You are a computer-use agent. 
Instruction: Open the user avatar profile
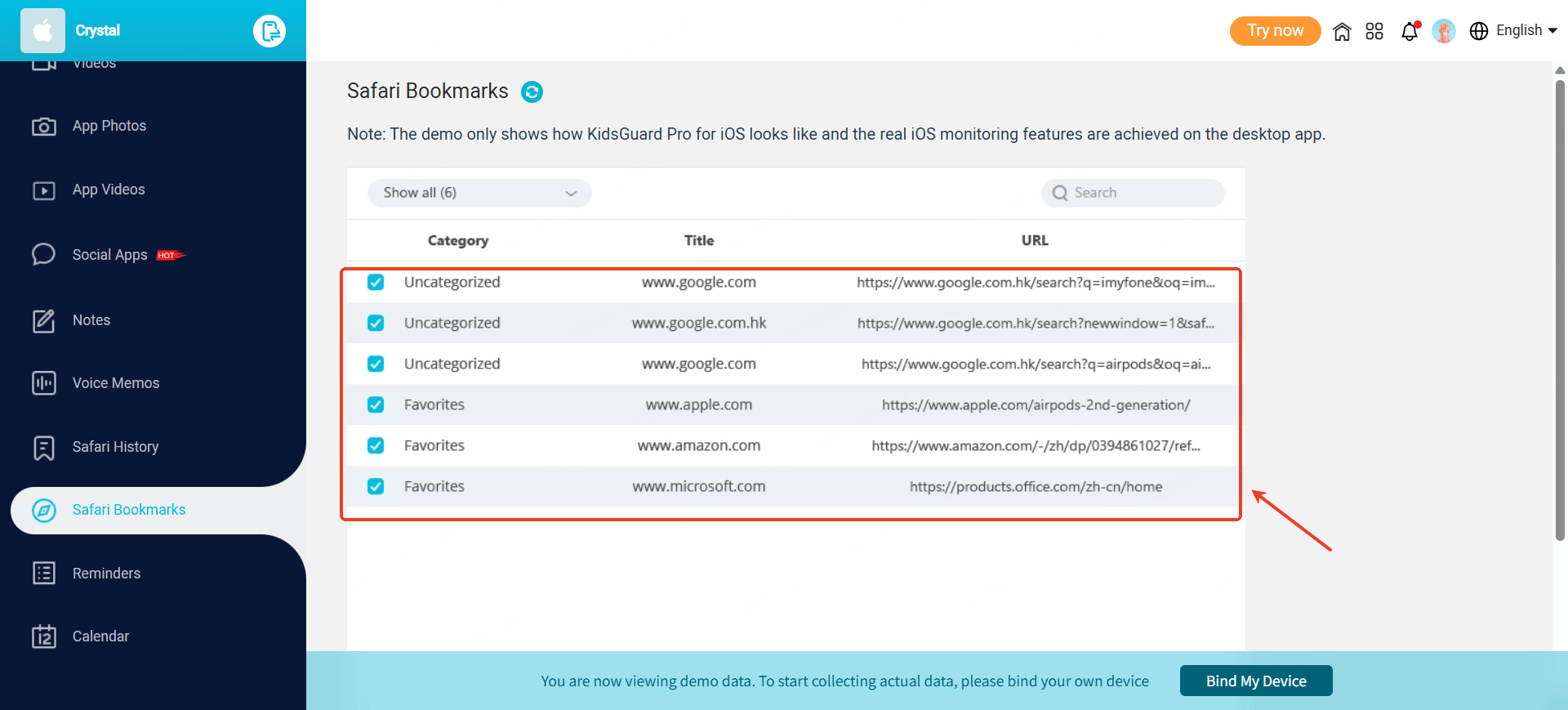[1444, 31]
